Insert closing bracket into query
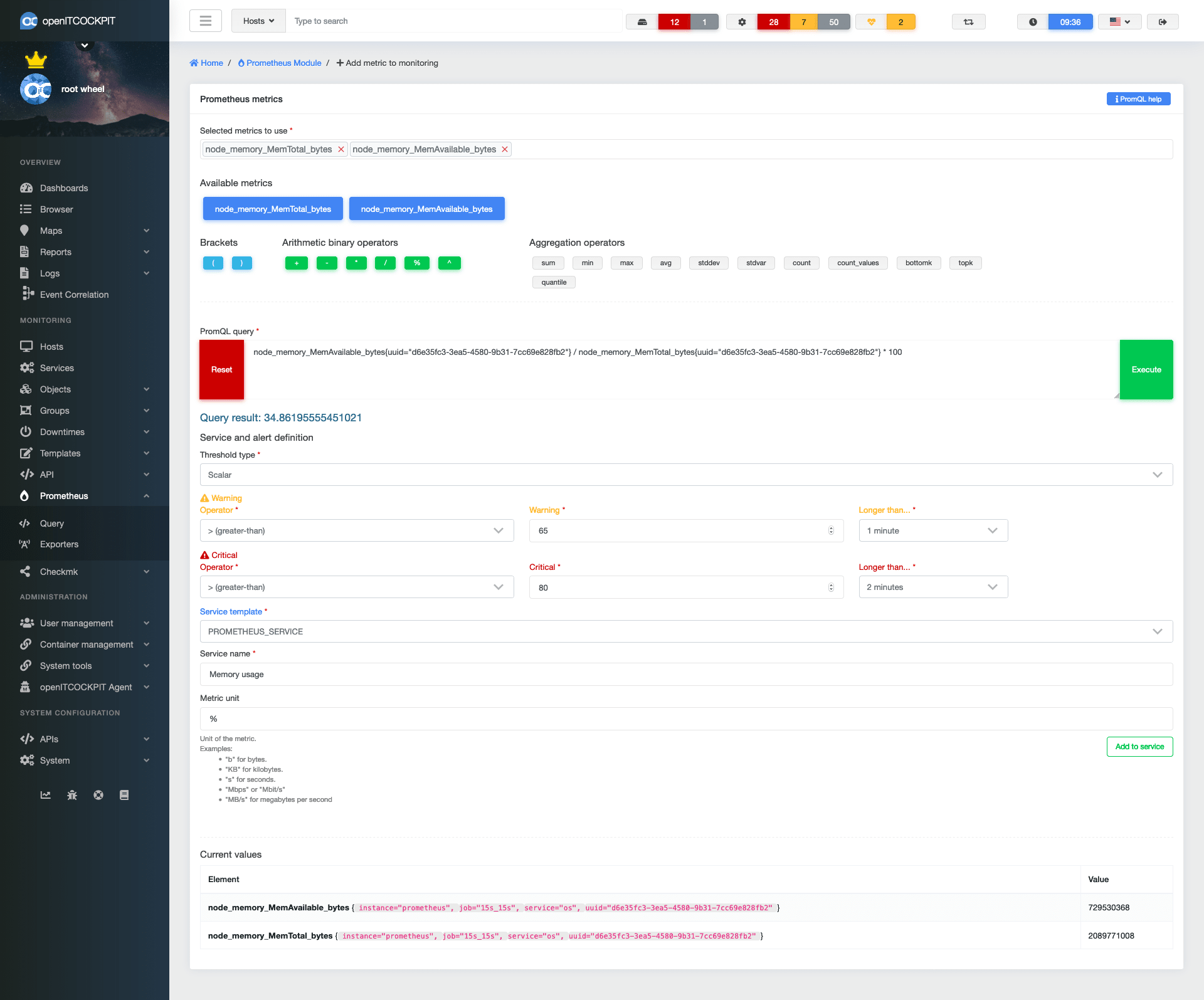This screenshot has width=1204, height=1000. (242, 263)
